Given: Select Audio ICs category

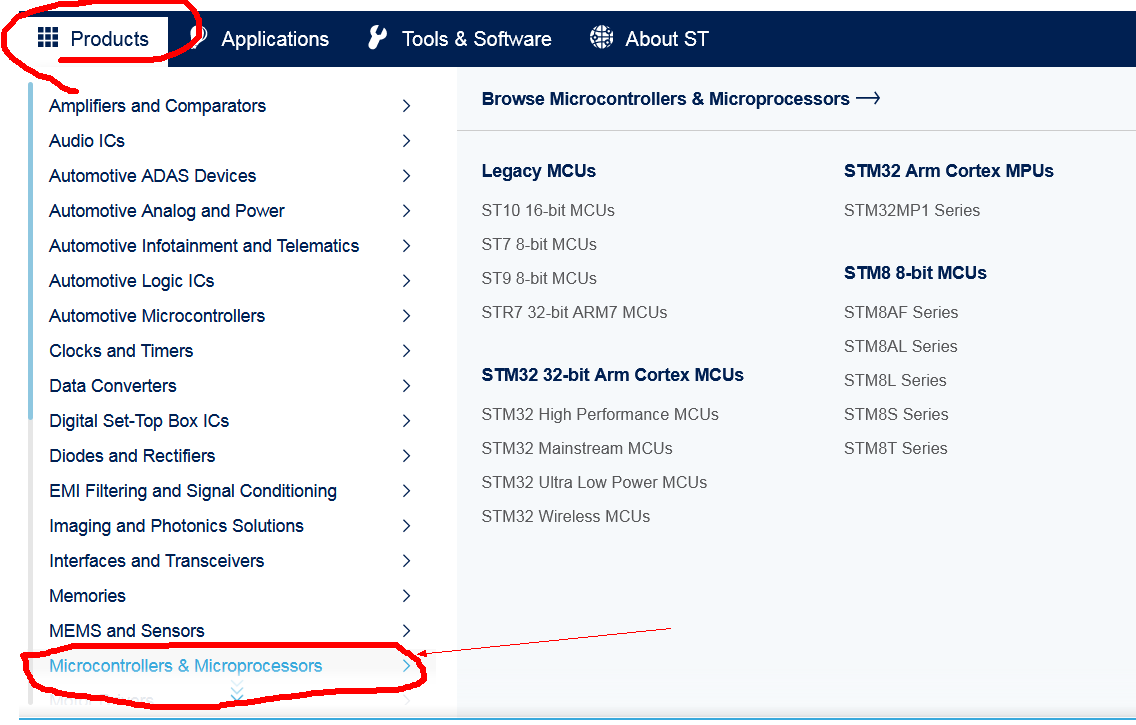Looking at the screenshot, I should coord(87,141).
